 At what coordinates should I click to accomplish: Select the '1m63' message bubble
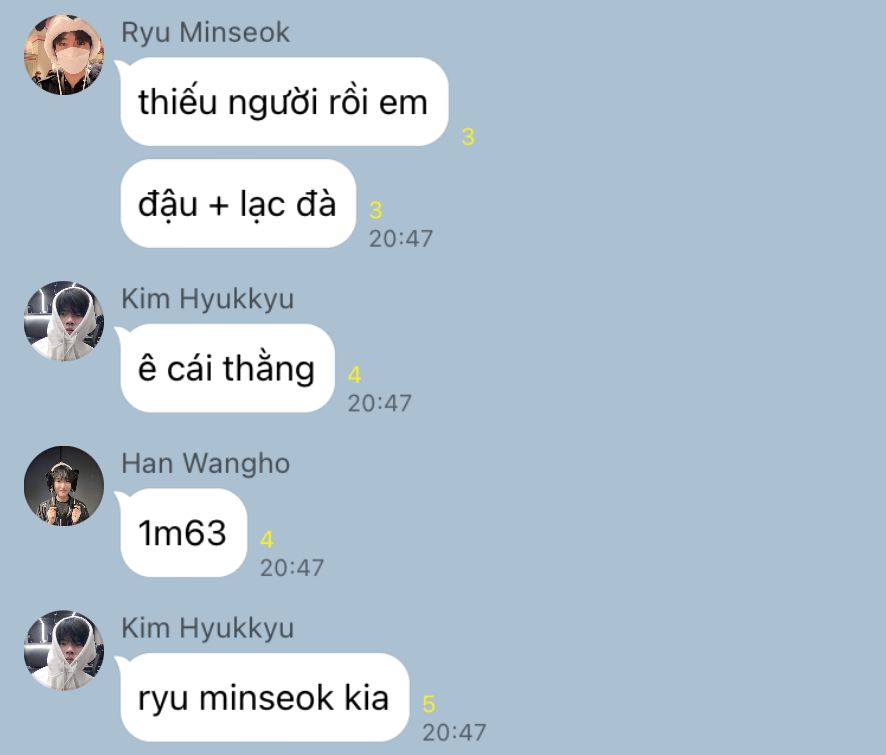[184, 533]
